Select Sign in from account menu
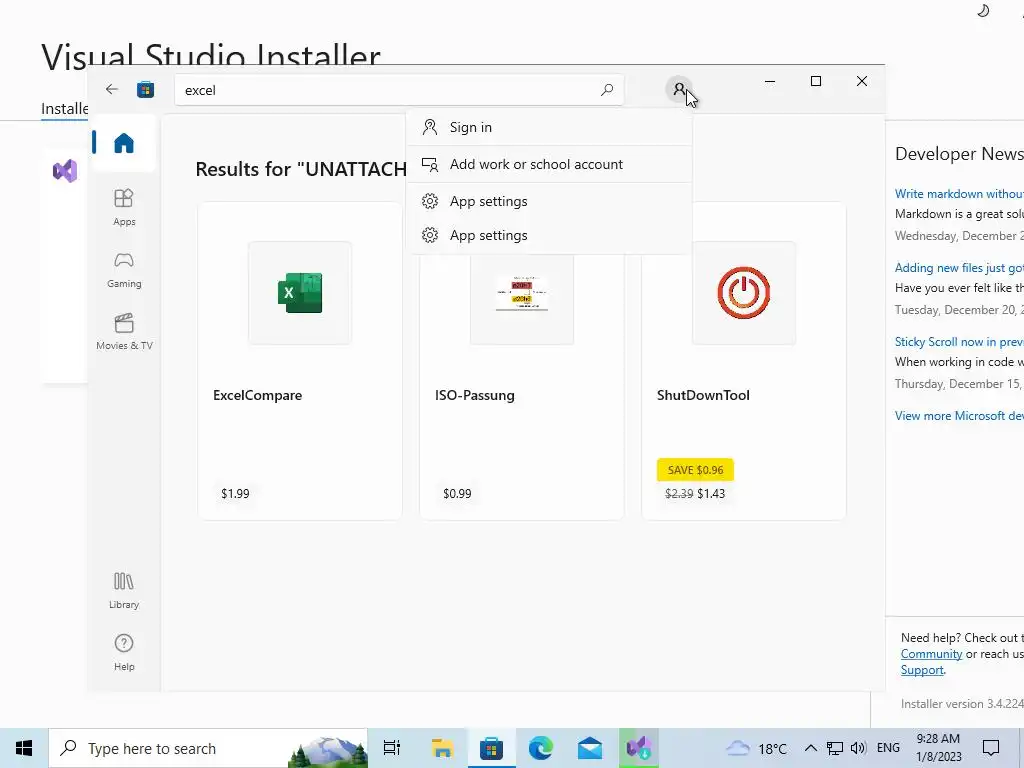 coord(549,127)
